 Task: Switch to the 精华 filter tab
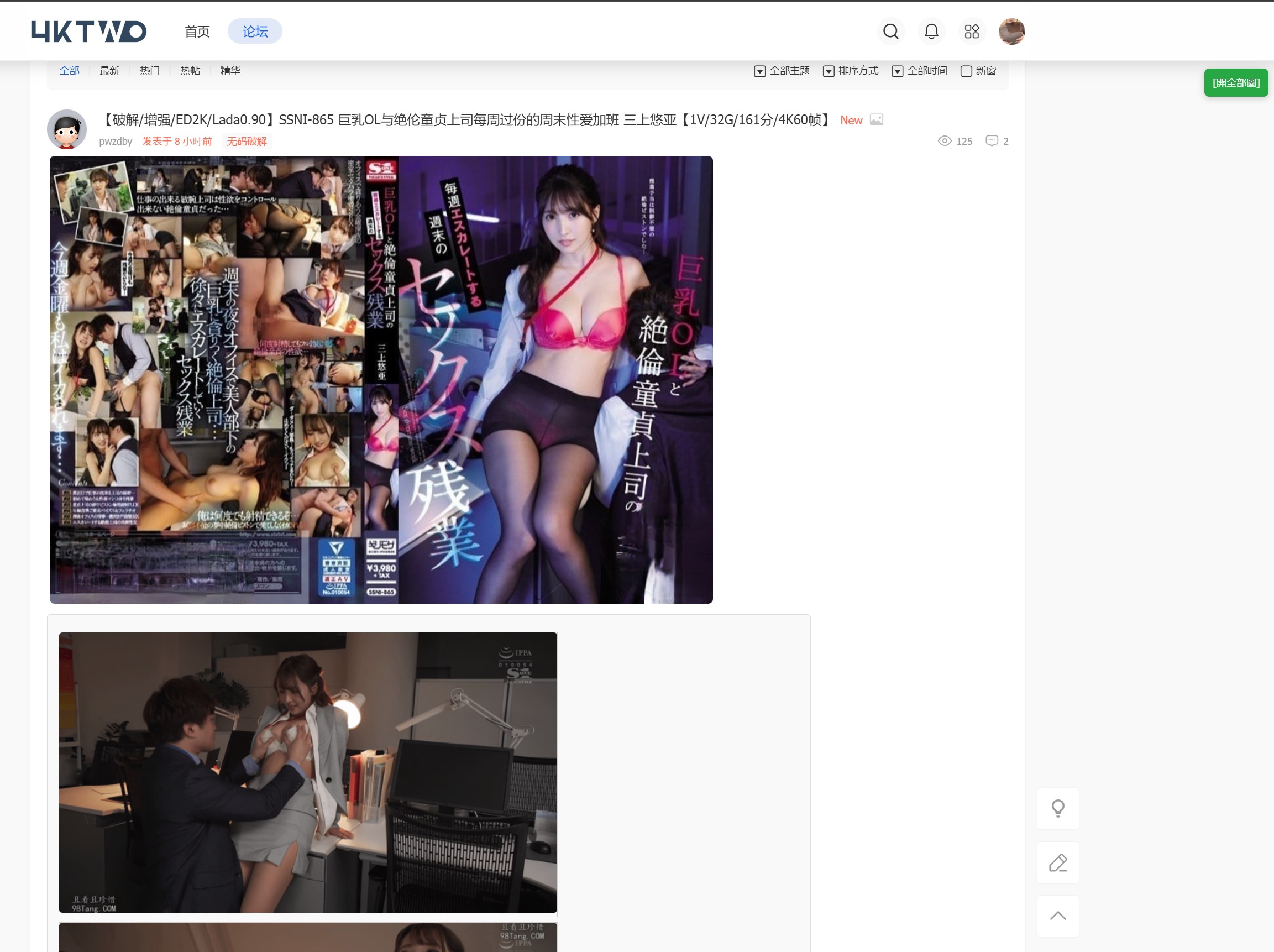click(230, 71)
